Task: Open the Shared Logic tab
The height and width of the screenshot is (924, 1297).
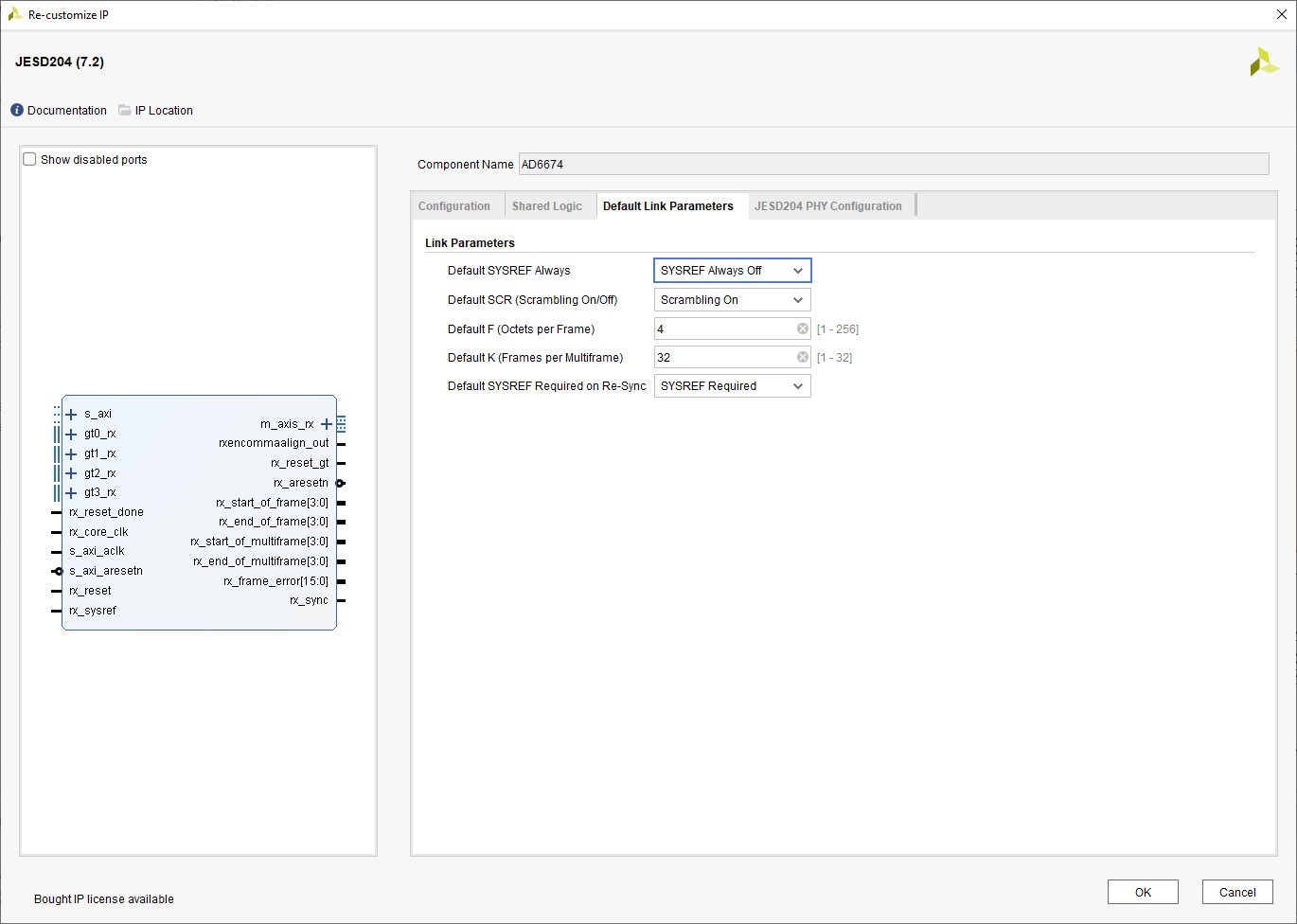Action: pos(547,206)
